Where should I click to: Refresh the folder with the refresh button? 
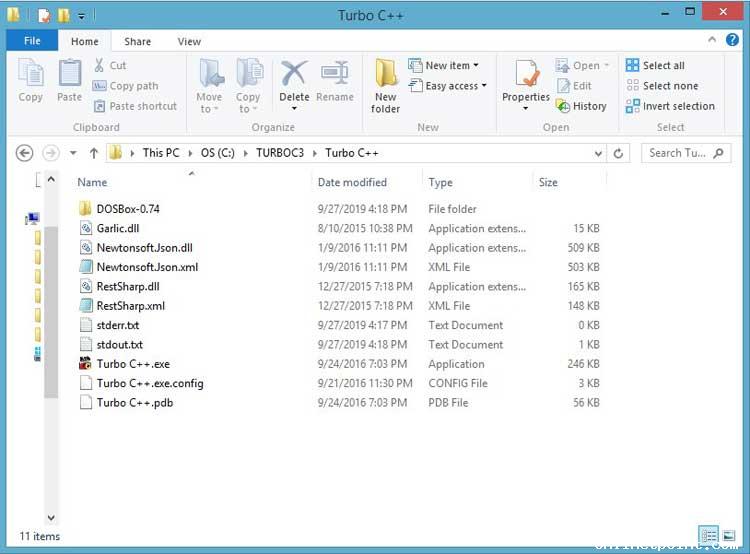pyautogui.click(x=619, y=153)
